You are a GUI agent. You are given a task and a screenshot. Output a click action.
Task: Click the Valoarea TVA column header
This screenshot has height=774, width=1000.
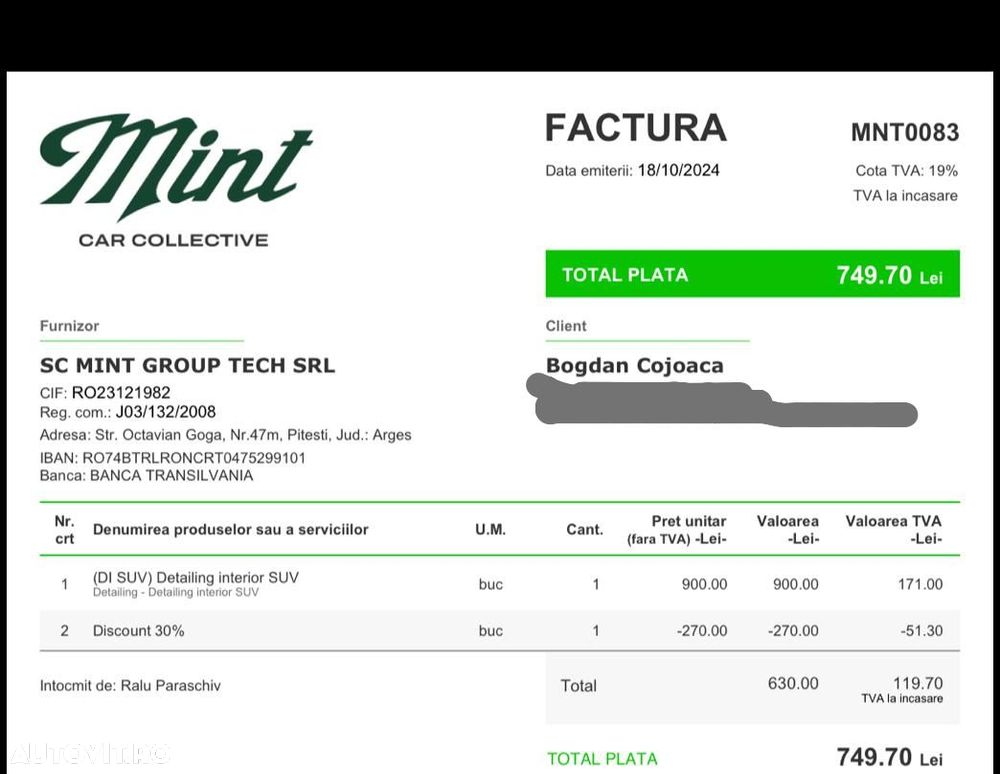893,529
